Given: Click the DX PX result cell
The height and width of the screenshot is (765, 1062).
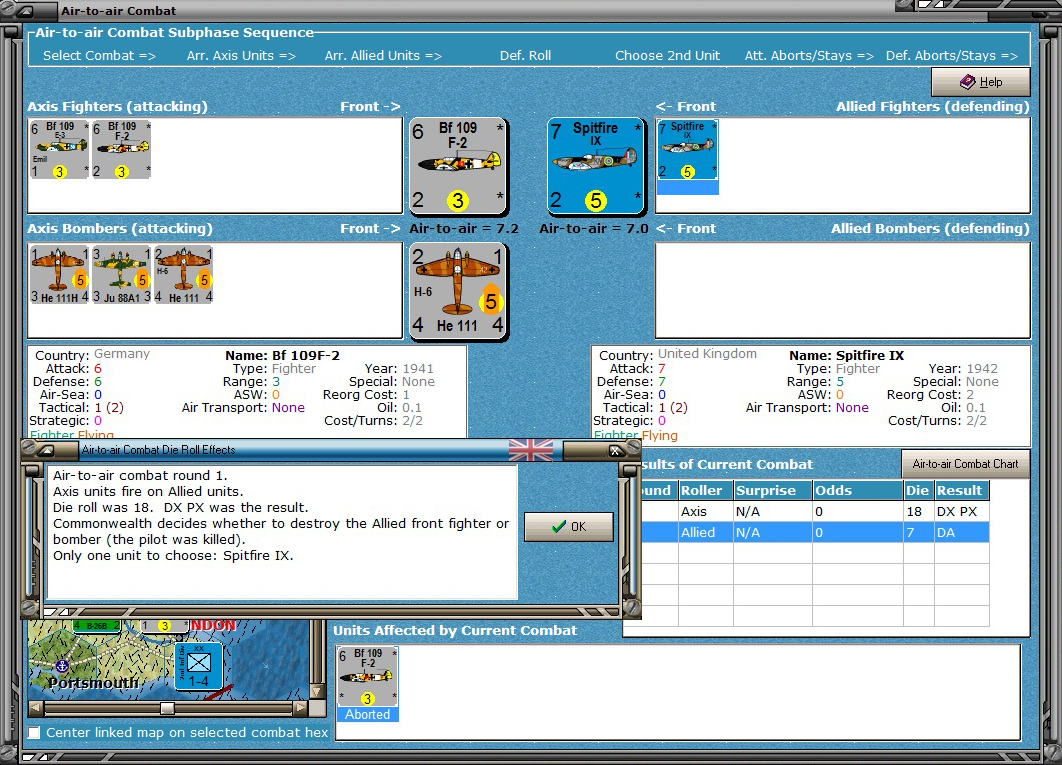Looking at the screenshot, I should coord(961,512).
